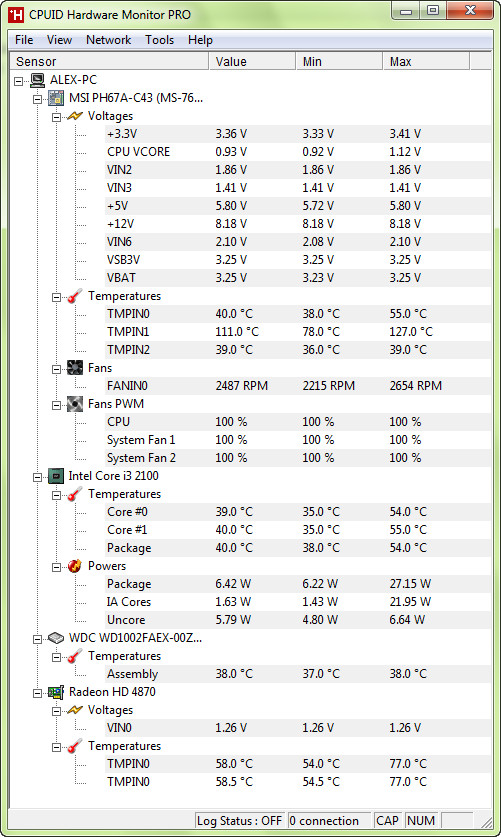Click the motherboard Voltages lightning icon
Screen dimensions: 501x837
click(x=75, y=116)
